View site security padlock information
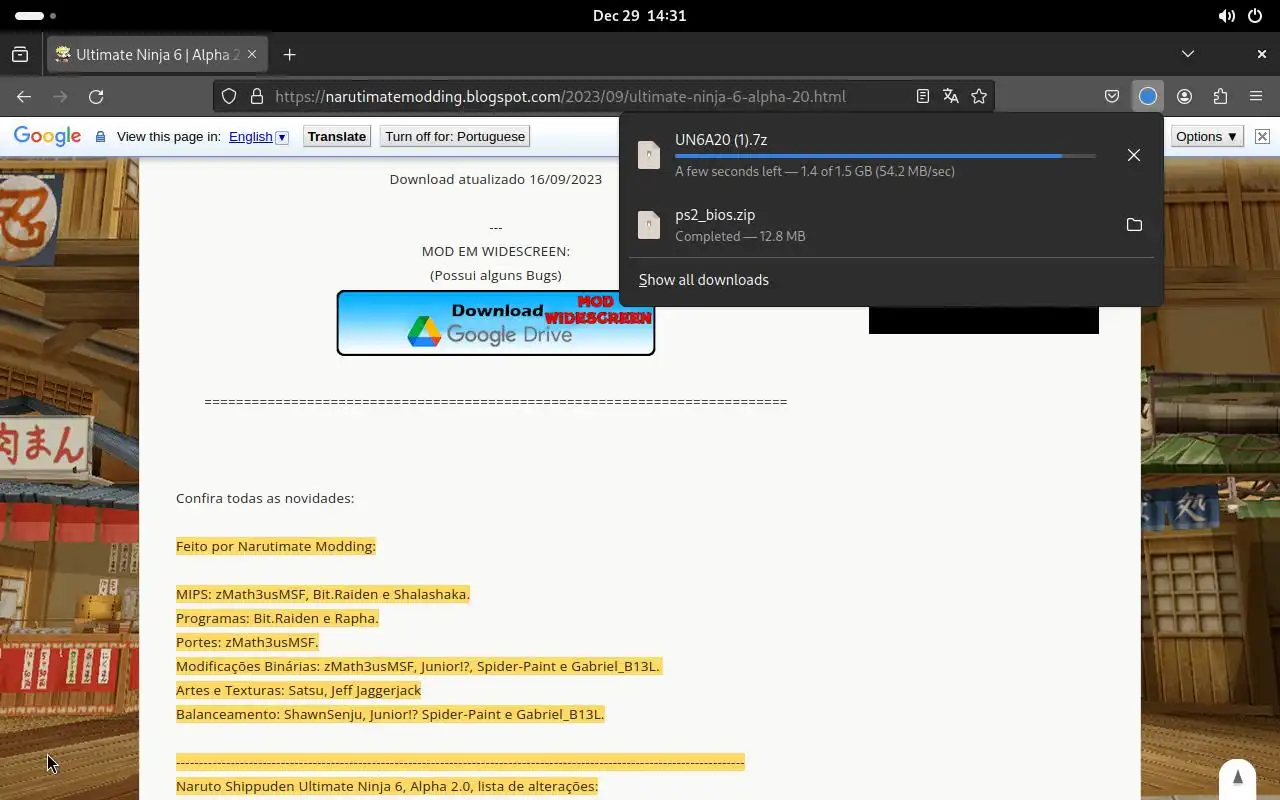Viewport: 1280px width, 800px height. coord(257,96)
